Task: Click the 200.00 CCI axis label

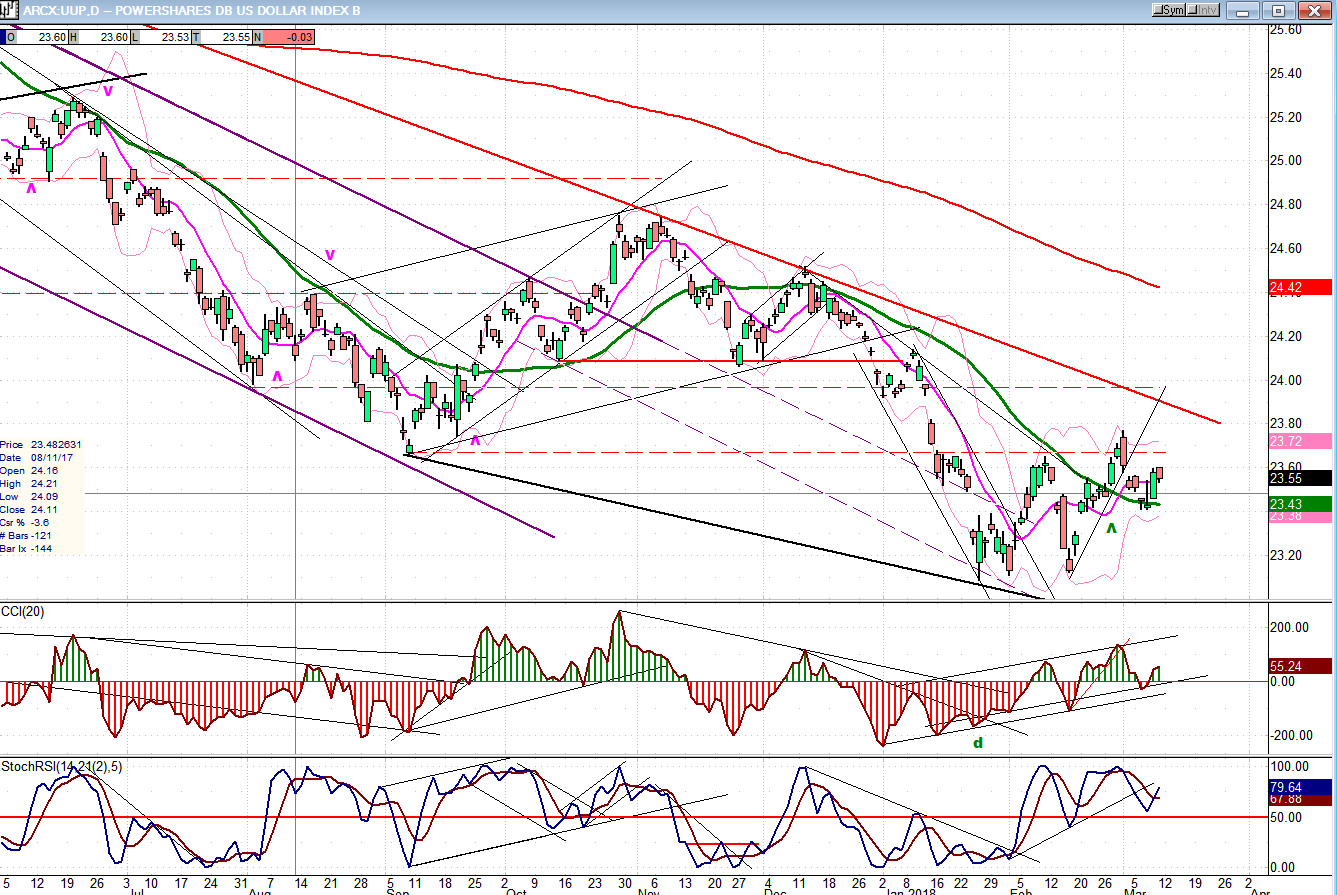Action: coord(1288,628)
